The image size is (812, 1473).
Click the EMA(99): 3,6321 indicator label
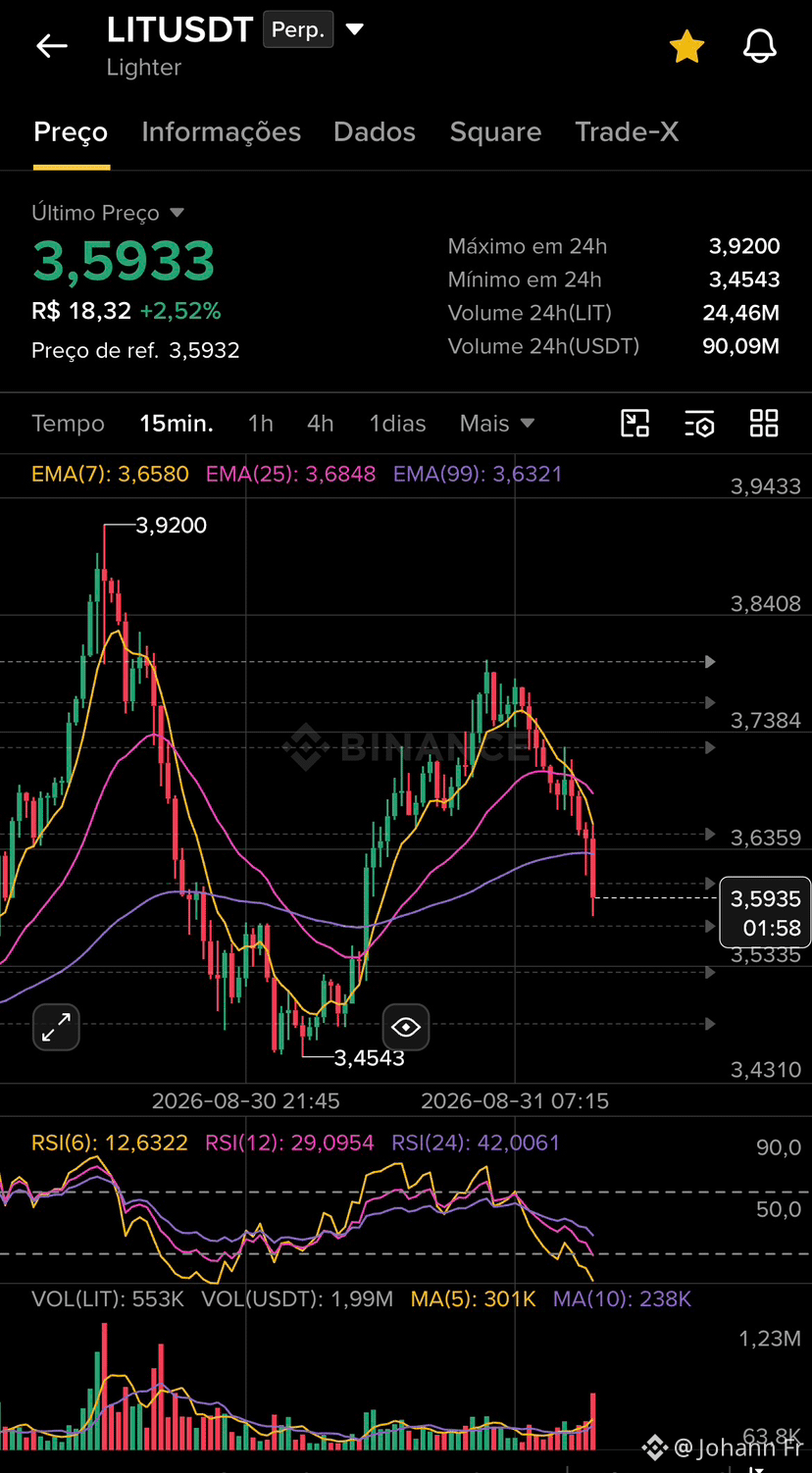pos(478,475)
